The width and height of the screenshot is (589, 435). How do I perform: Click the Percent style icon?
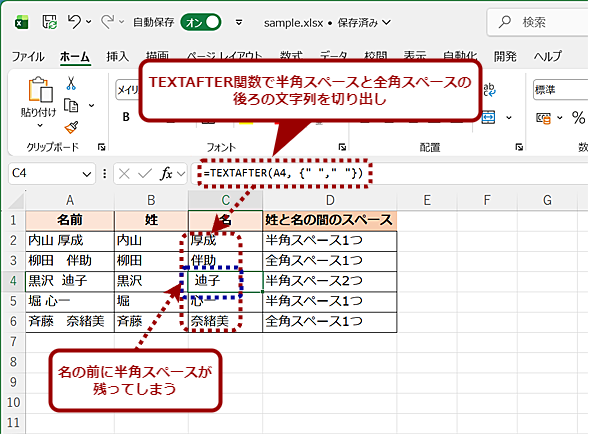[x=578, y=118]
